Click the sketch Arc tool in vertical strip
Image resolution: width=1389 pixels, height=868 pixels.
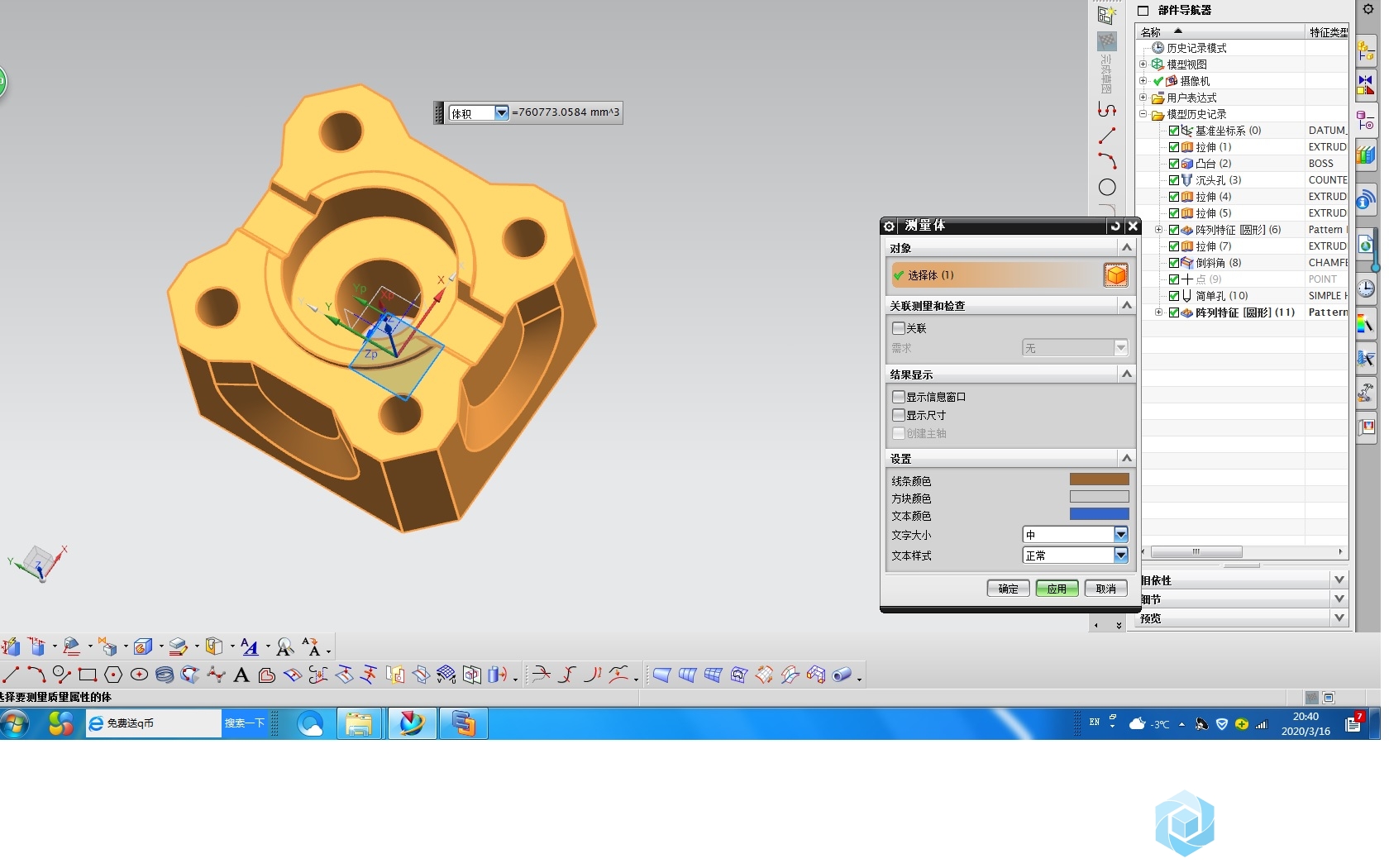point(1107,160)
